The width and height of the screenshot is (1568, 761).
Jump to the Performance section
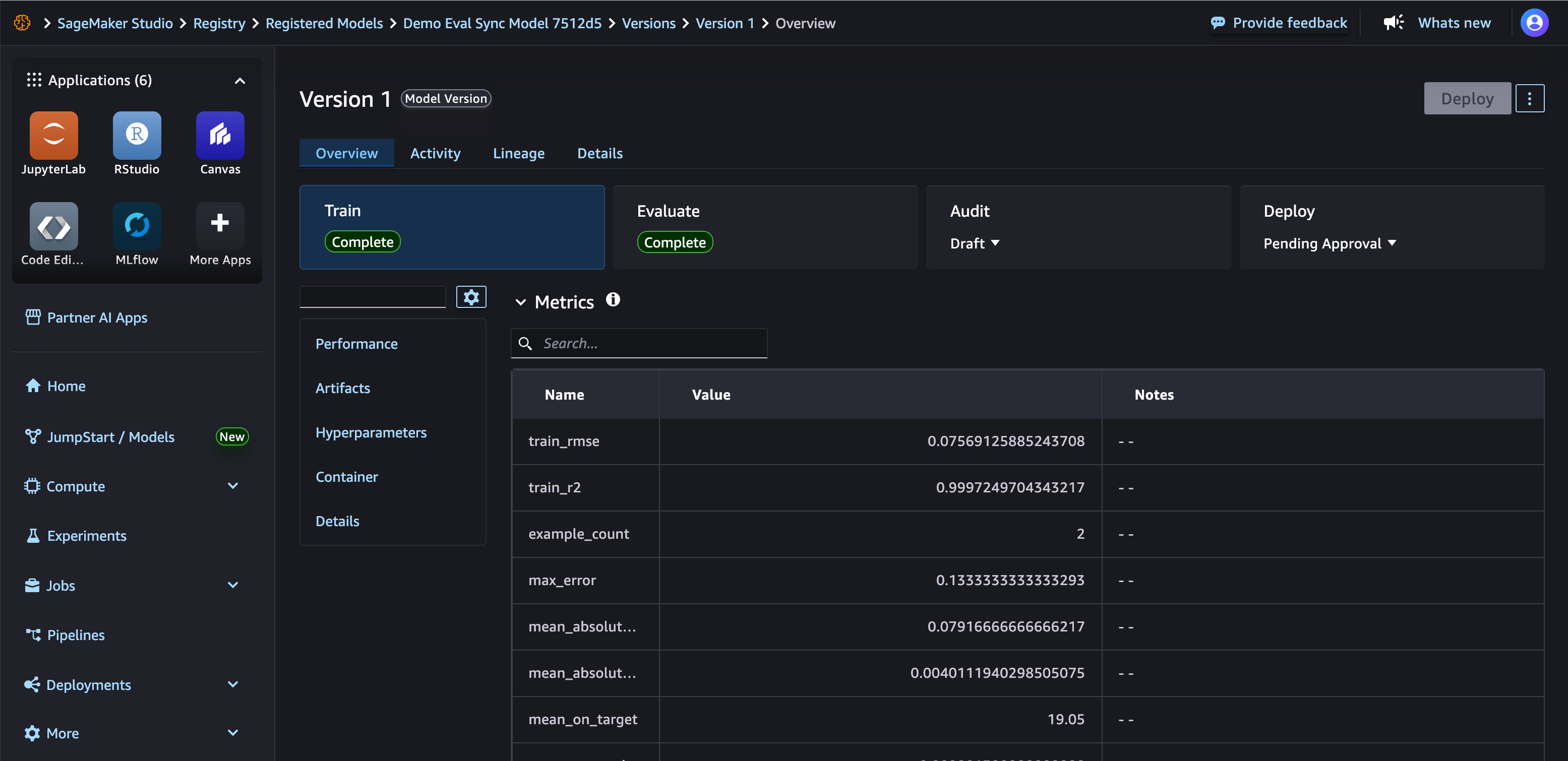pyautogui.click(x=356, y=344)
